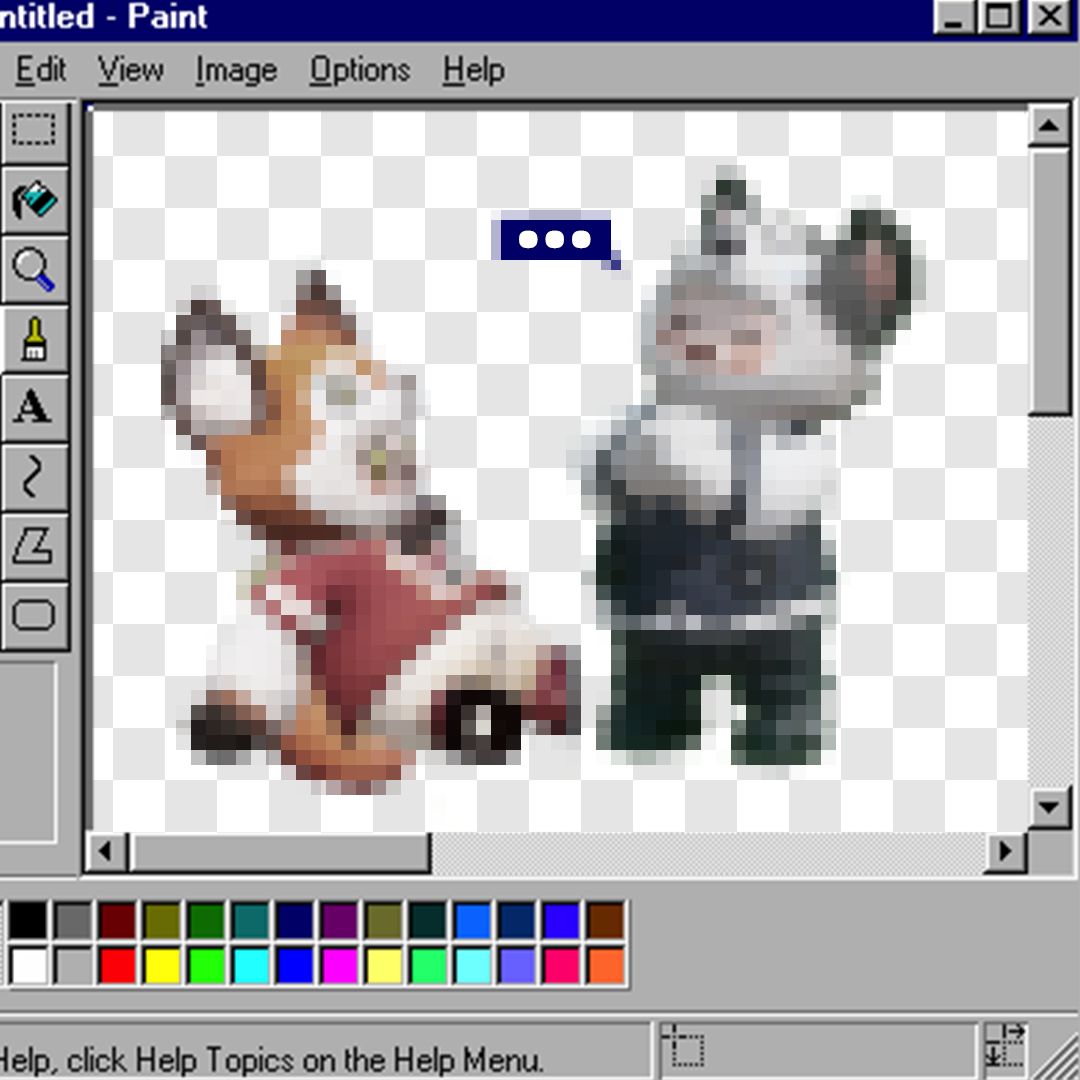This screenshot has width=1080, height=1080.
Task: Click the vertical scrollbar up arrow
Action: coord(1048,126)
